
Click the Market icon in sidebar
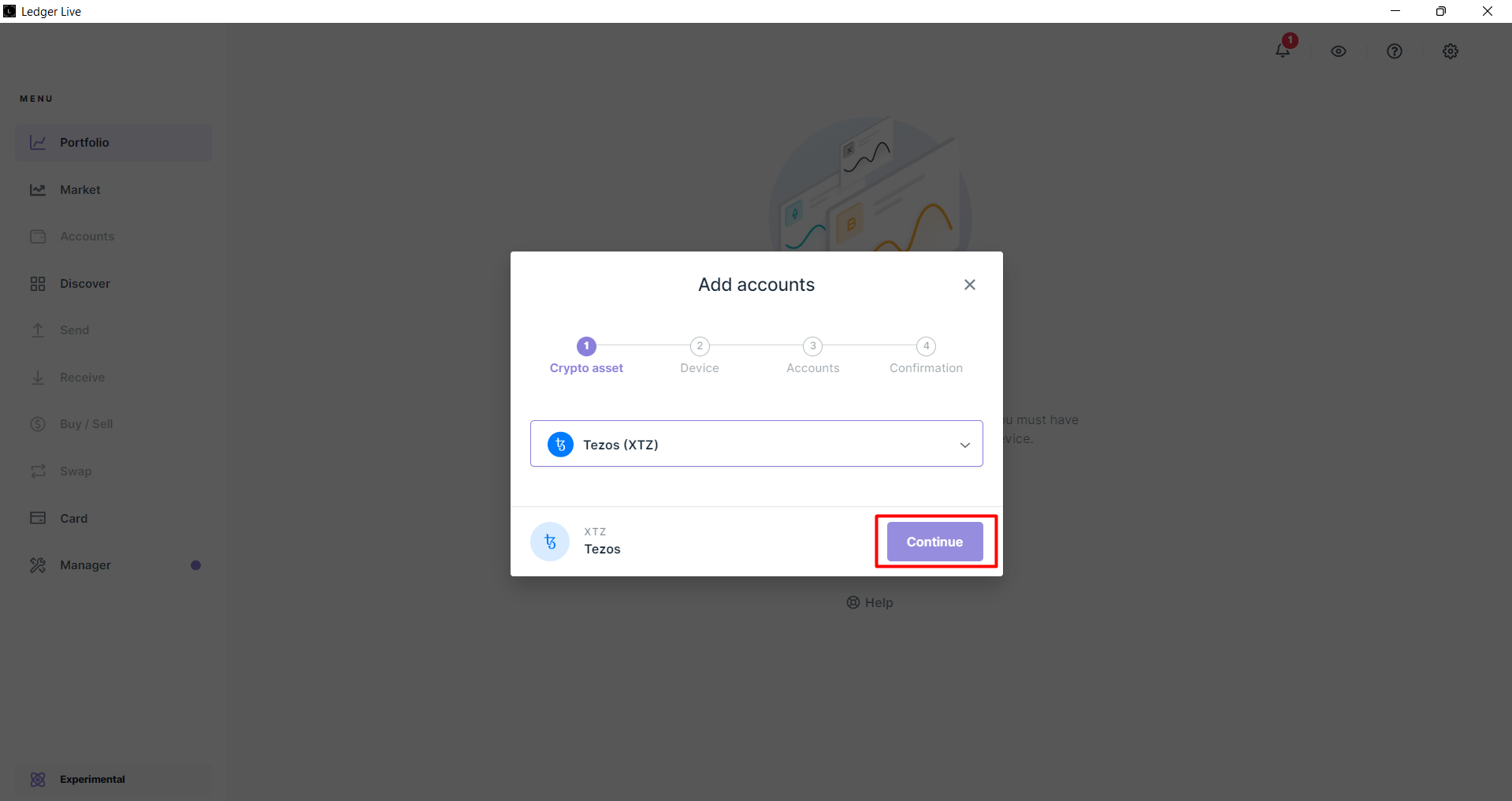point(38,190)
